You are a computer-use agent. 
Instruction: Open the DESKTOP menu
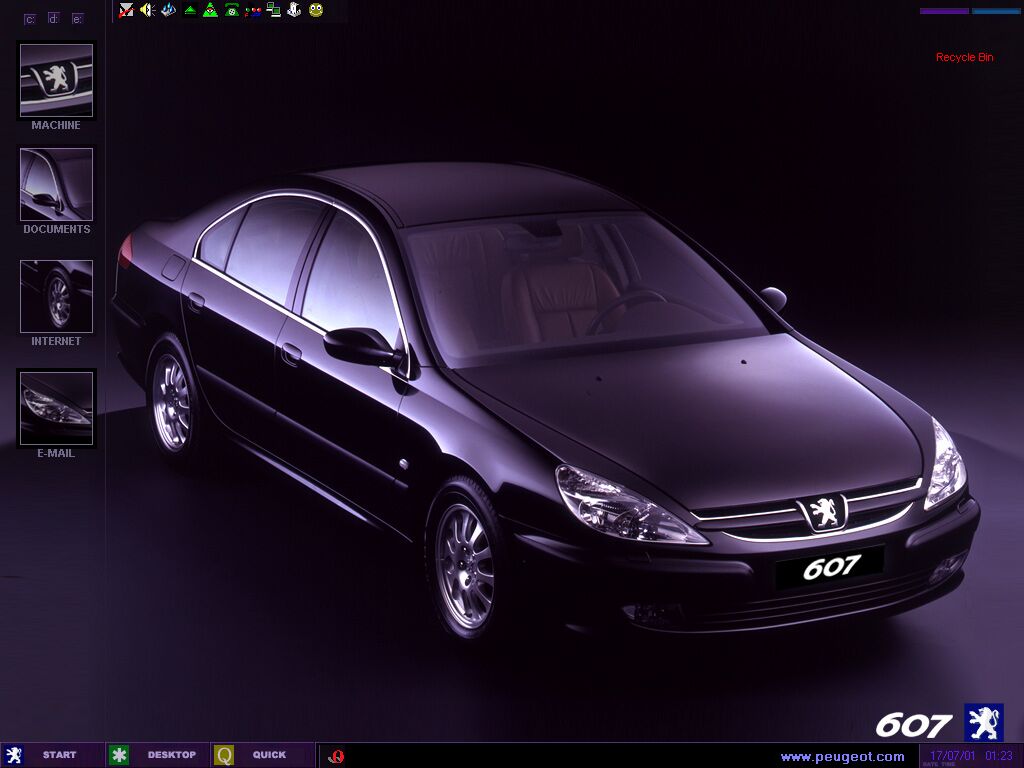172,755
